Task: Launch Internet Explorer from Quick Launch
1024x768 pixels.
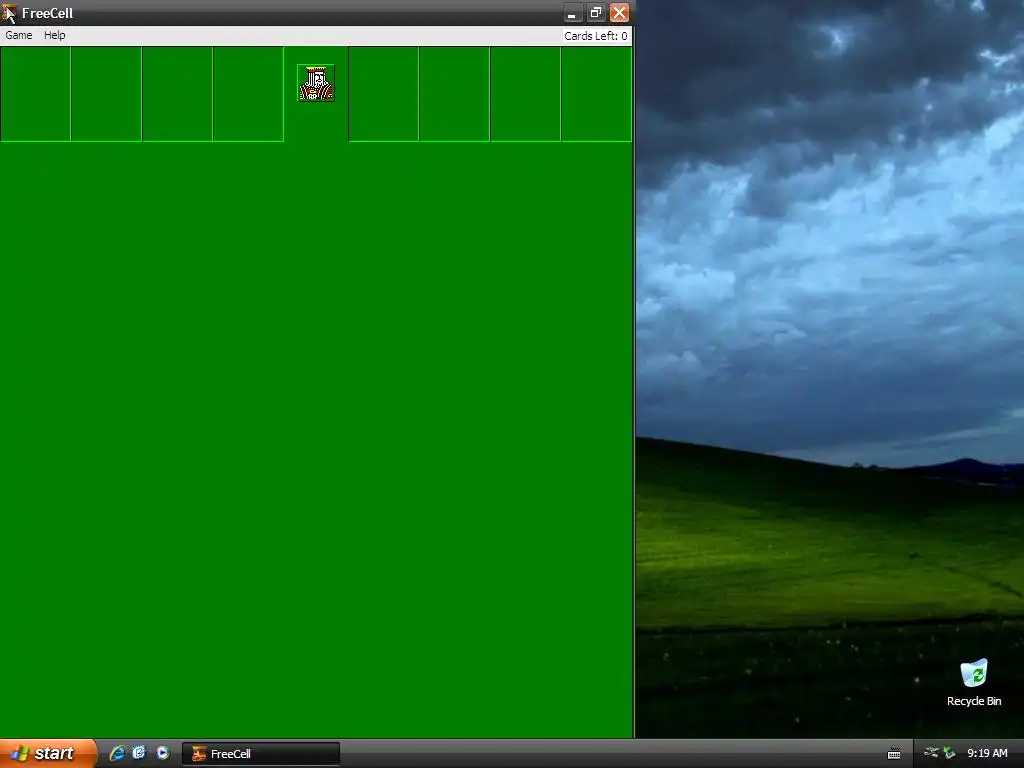Action: 117,753
